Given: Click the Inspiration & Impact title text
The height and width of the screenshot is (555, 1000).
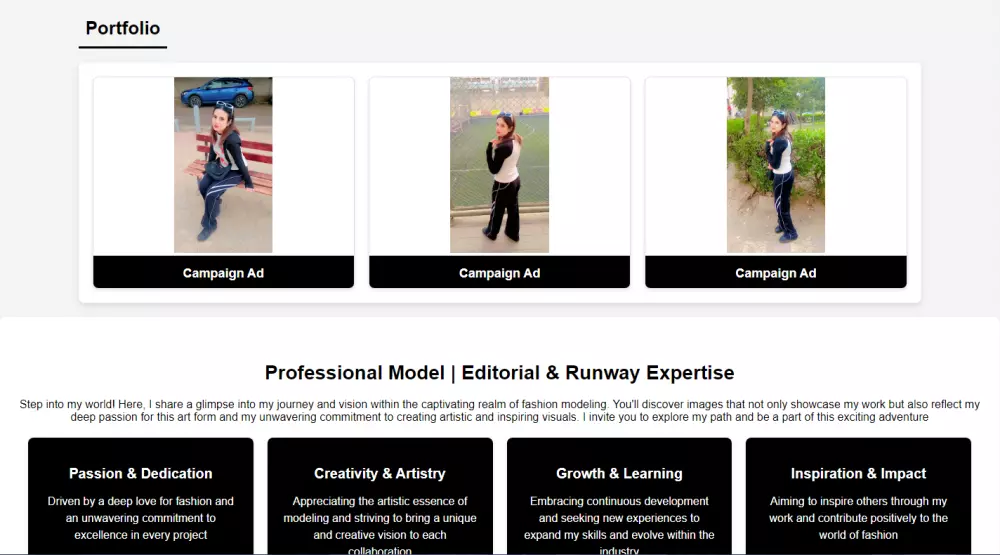Looking at the screenshot, I should pyautogui.click(x=858, y=473).
